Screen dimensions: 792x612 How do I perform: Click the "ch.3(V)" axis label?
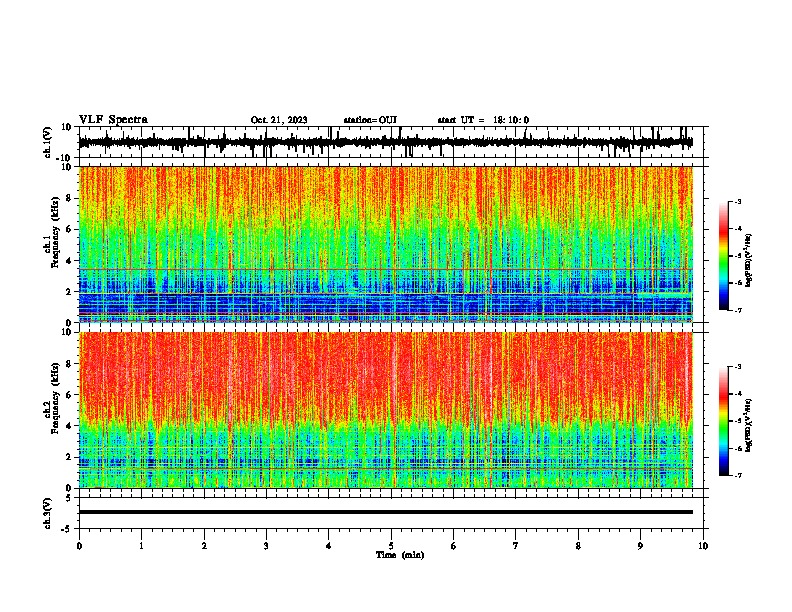[x=48, y=513]
